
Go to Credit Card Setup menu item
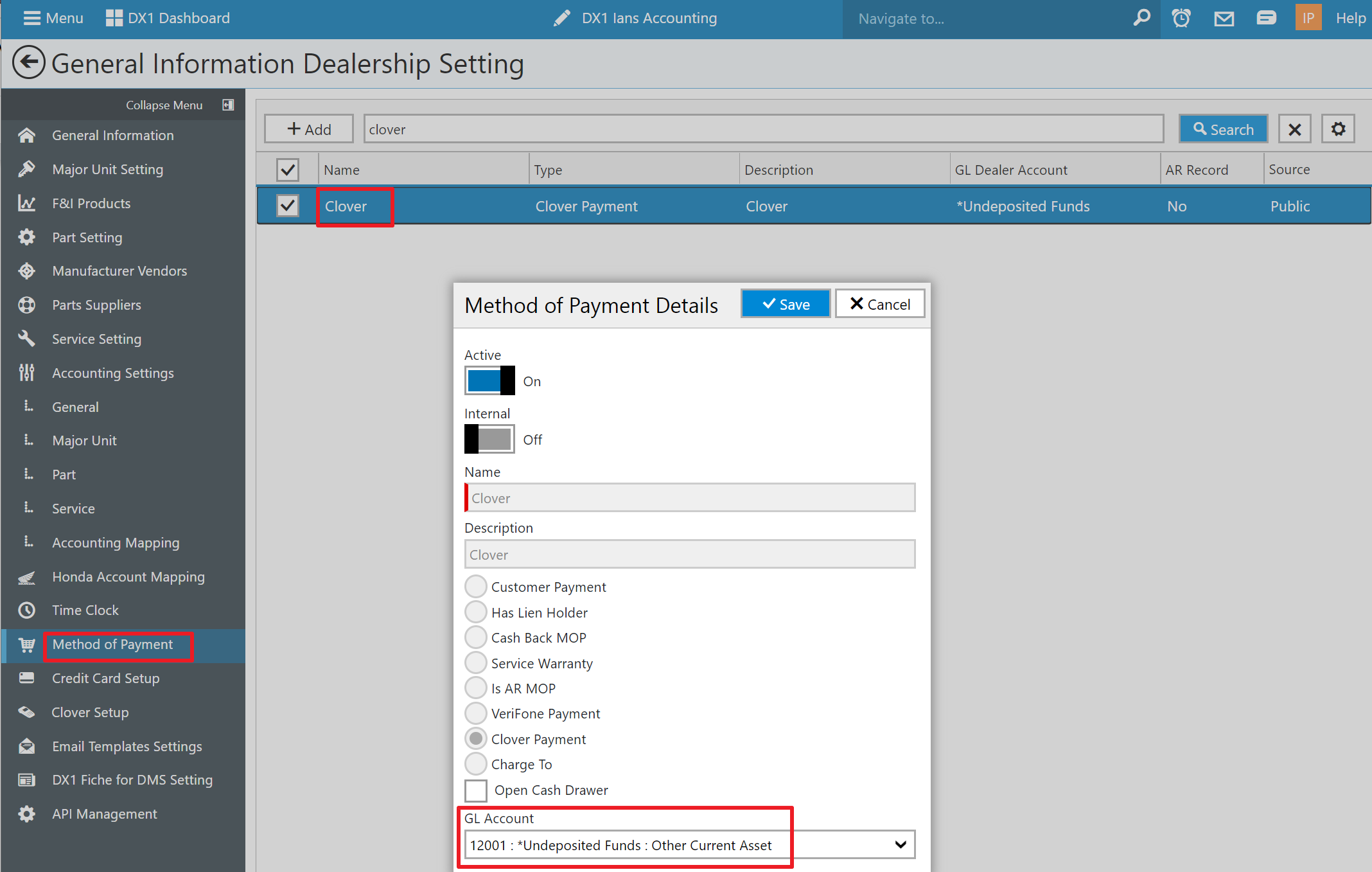(105, 678)
